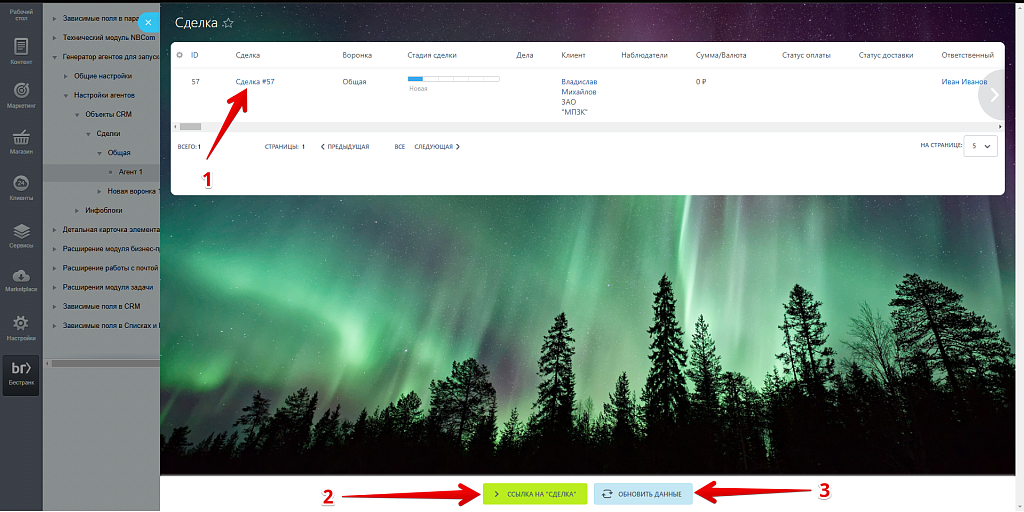This screenshot has width=1024, height=512.
Task: Sort by ID column header
Action: point(195,56)
